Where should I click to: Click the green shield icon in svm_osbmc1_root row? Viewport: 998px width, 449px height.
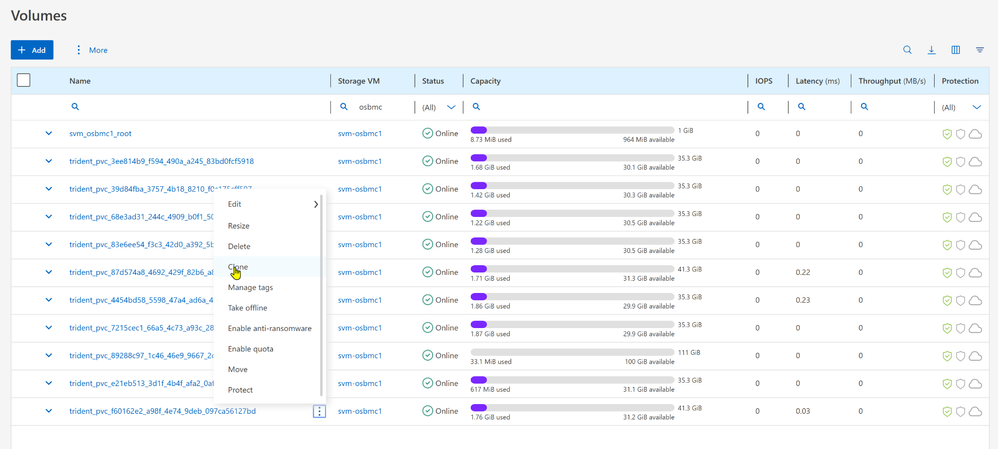(x=947, y=134)
